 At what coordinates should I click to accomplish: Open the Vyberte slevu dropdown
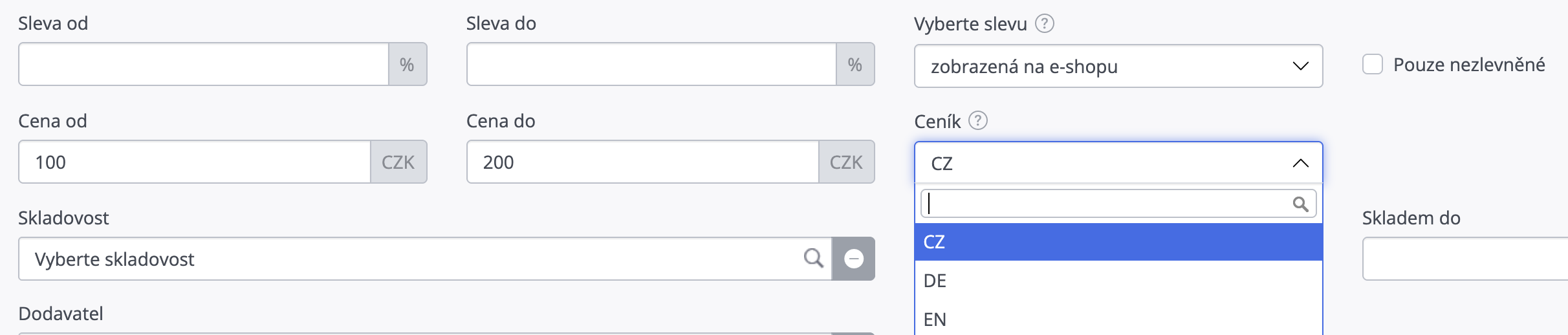tap(1118, 66)
